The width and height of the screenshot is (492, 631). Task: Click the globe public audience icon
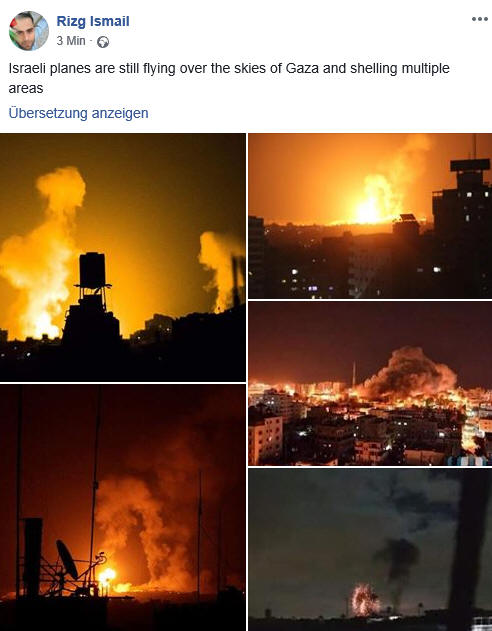point(103,42)
